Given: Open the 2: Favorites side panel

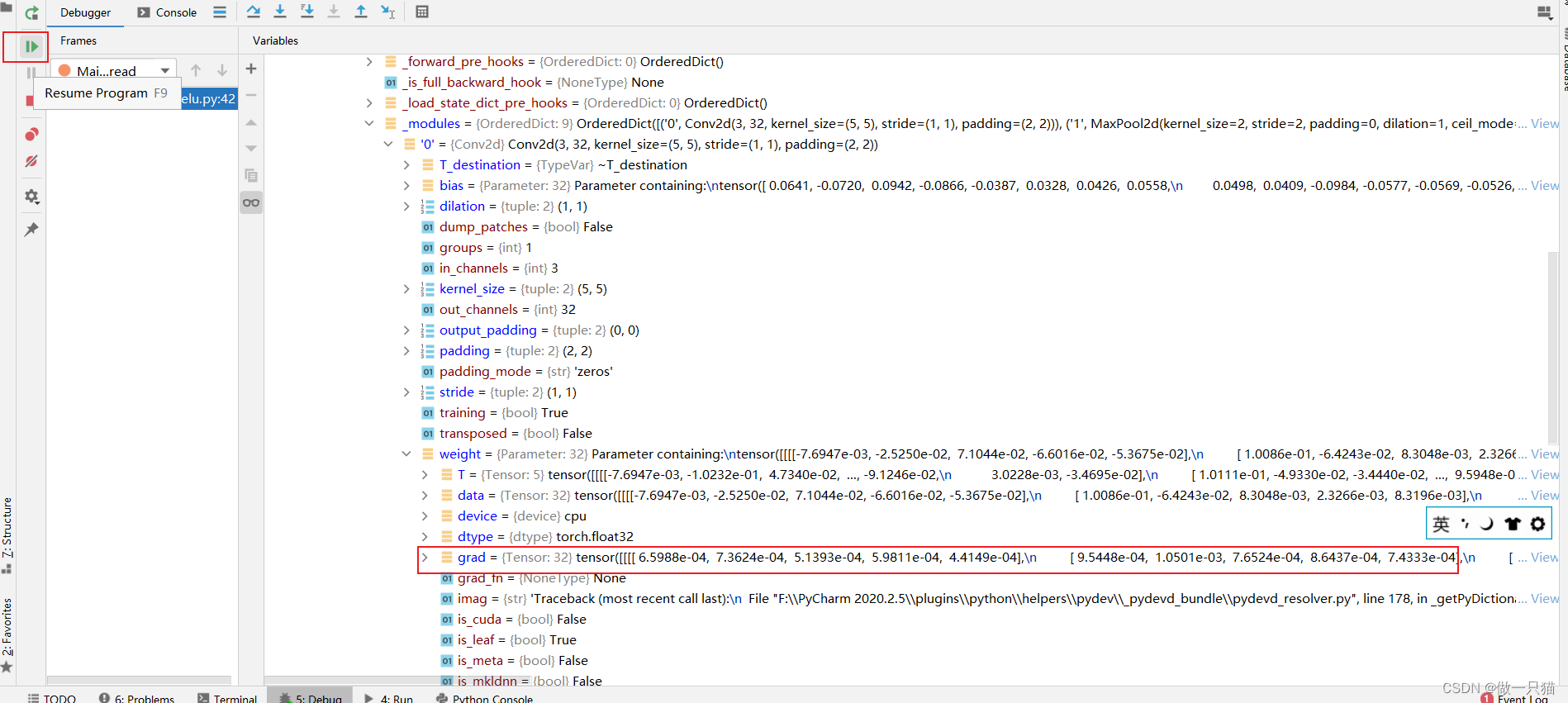Looking at the screenshot, I should (7, 634).
